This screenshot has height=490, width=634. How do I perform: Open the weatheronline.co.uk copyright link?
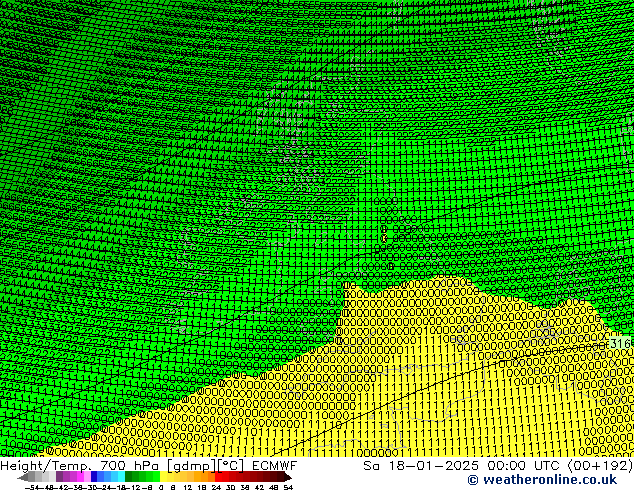point(542,480)
